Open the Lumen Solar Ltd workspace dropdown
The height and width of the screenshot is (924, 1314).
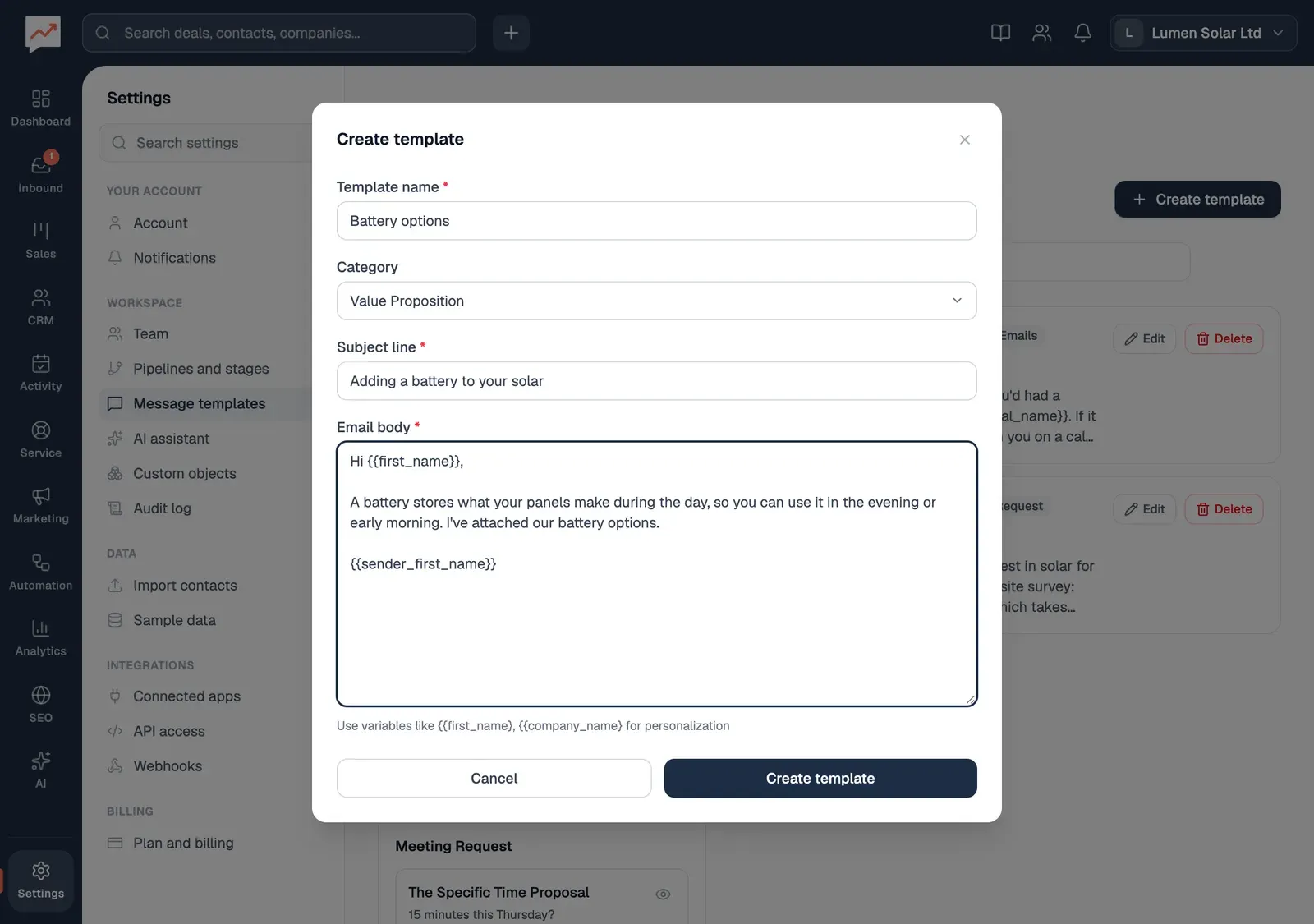coord(1203,33)
